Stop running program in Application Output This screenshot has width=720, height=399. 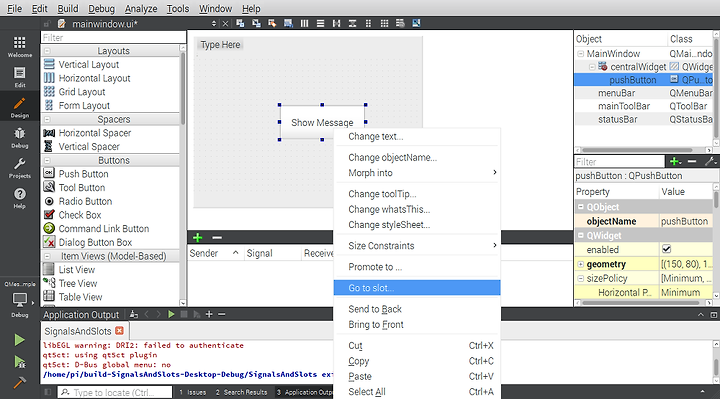(x=184, y=314)
